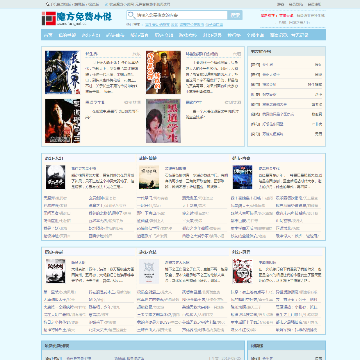This screenshot has height=360, width=360.
Task: Click the small icon at the top bar's left end
Action: point(47,4)
